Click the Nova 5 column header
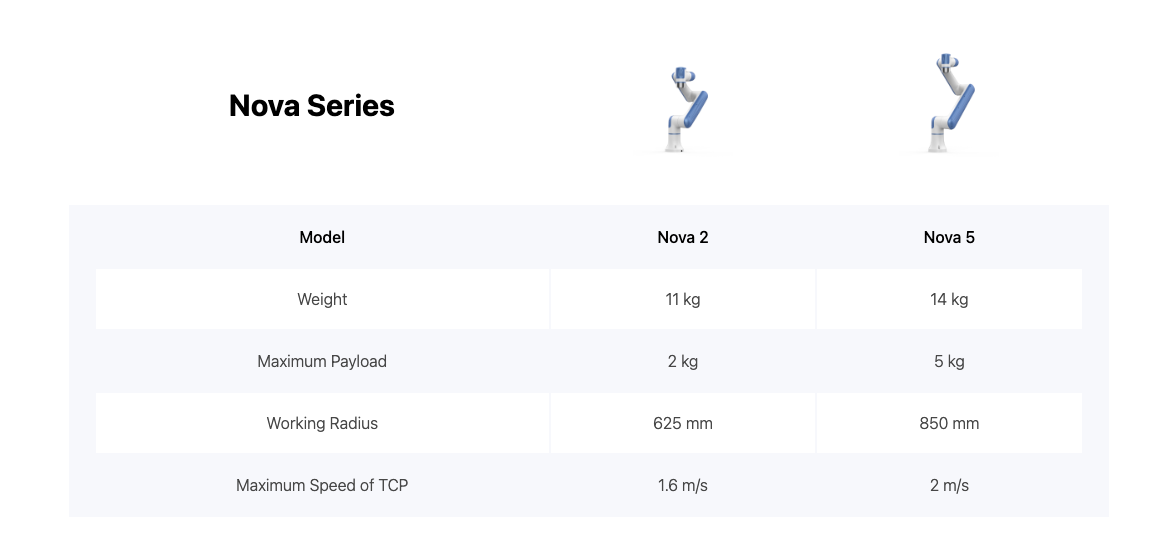Screen dimensions: 1166x536 tap(949, 237)
